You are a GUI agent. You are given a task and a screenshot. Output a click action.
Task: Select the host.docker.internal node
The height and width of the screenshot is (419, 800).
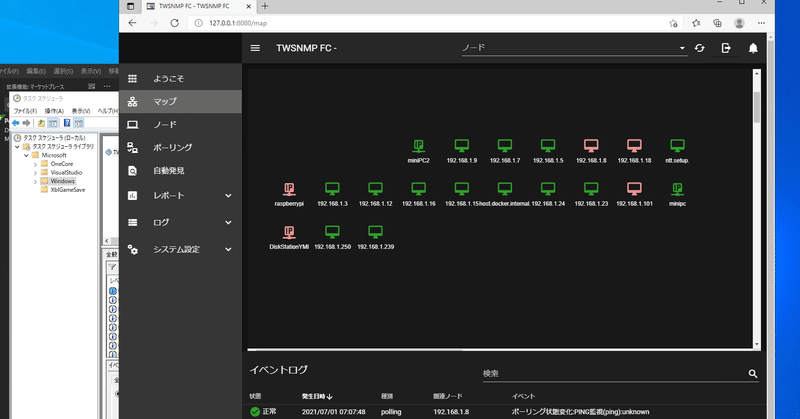click(505, 189)
